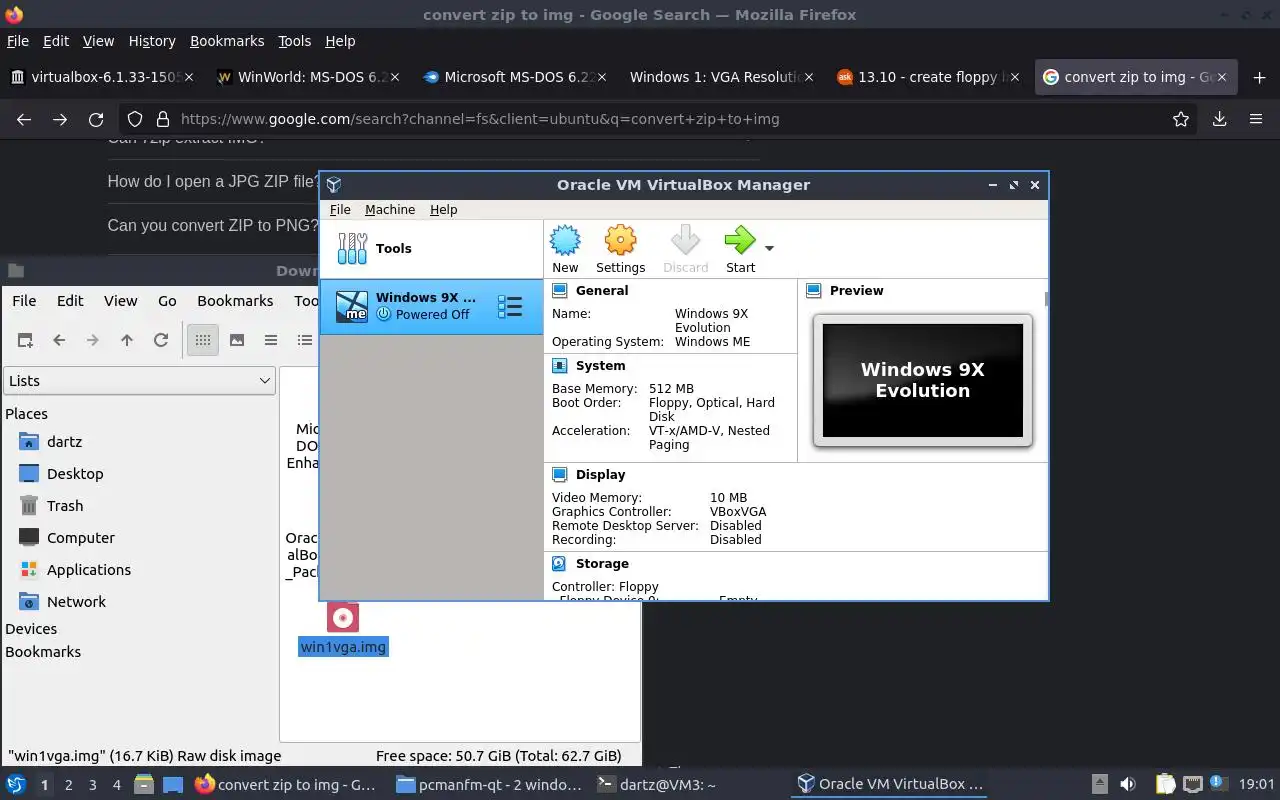1280x800 pixels.
Task: Switch to the virtualbox-6.1.33 tab
Action: coord(101,77)
